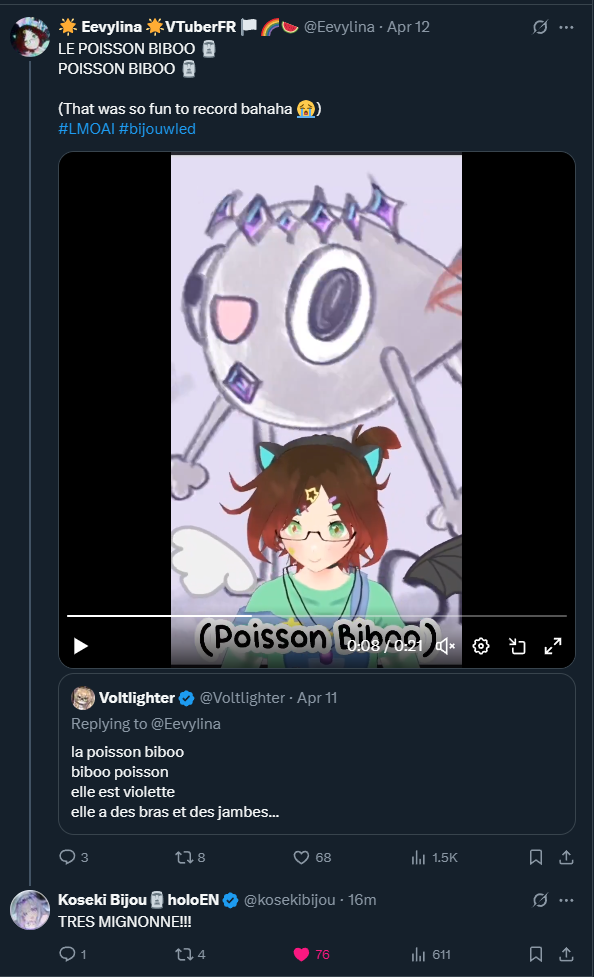Enter video fullscreen mode

(553, 646)
